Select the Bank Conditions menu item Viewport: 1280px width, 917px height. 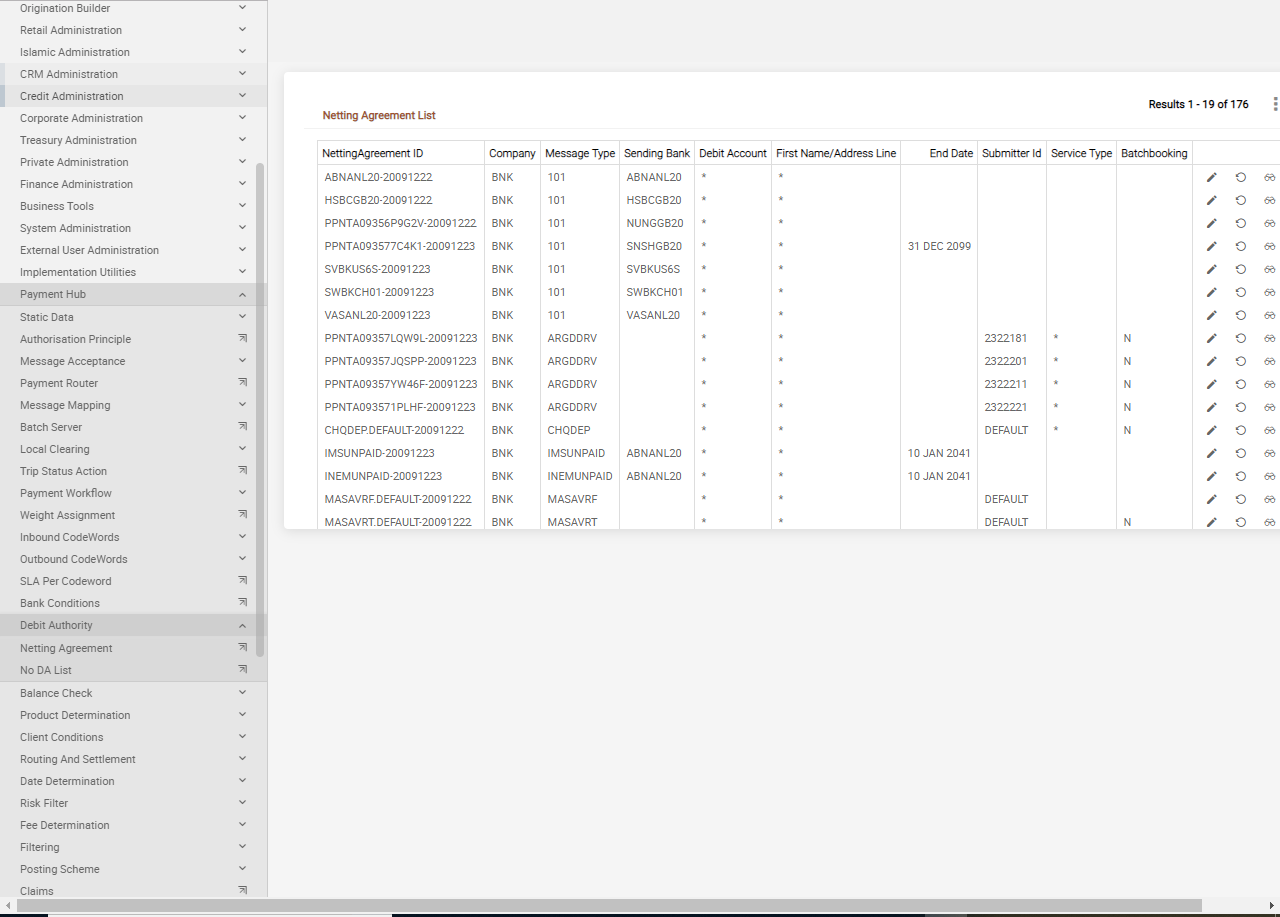tap(60, 603)
